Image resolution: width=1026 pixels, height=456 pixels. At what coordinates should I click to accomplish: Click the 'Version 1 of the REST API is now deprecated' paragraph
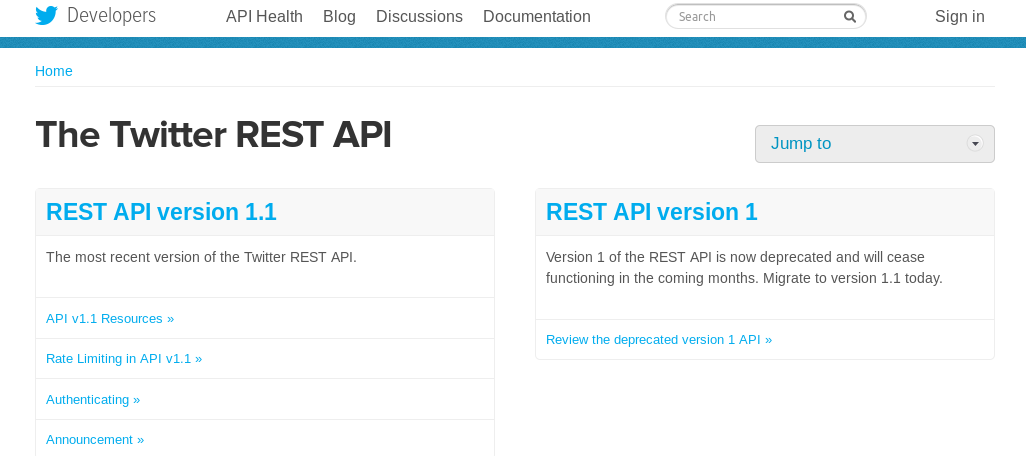tap(744, 268)
